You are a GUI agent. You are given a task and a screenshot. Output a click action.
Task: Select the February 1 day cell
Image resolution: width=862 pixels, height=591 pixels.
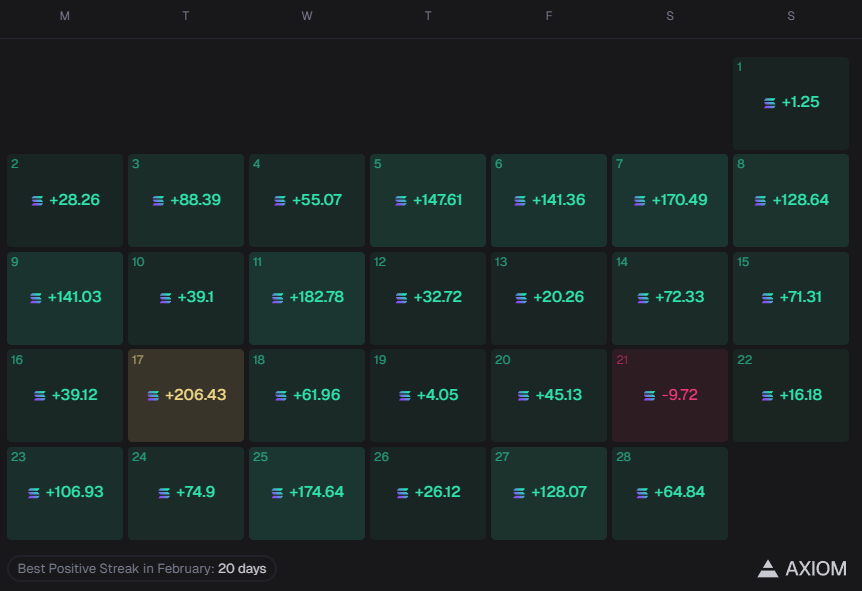791,103
